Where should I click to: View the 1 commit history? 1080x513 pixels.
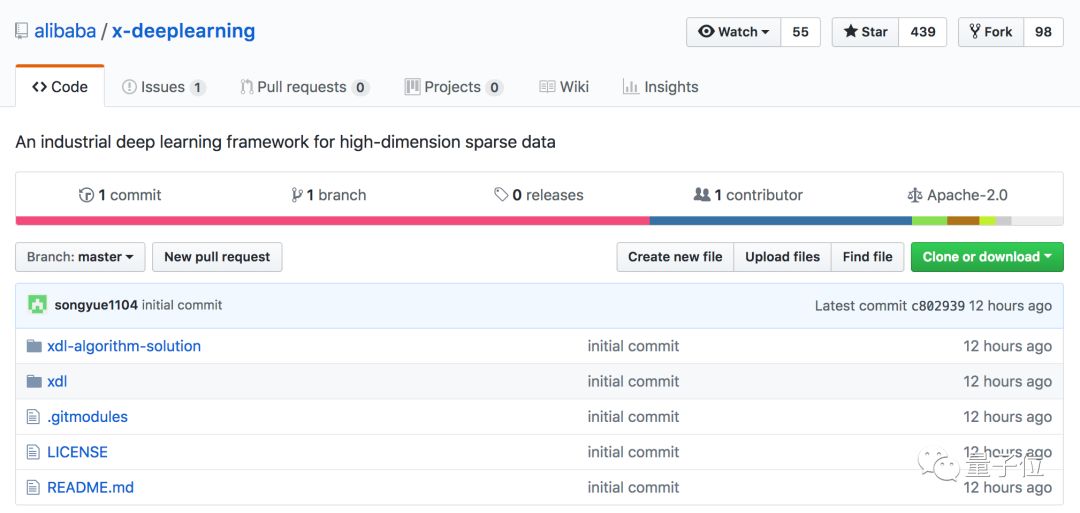(x=120, y=195)
